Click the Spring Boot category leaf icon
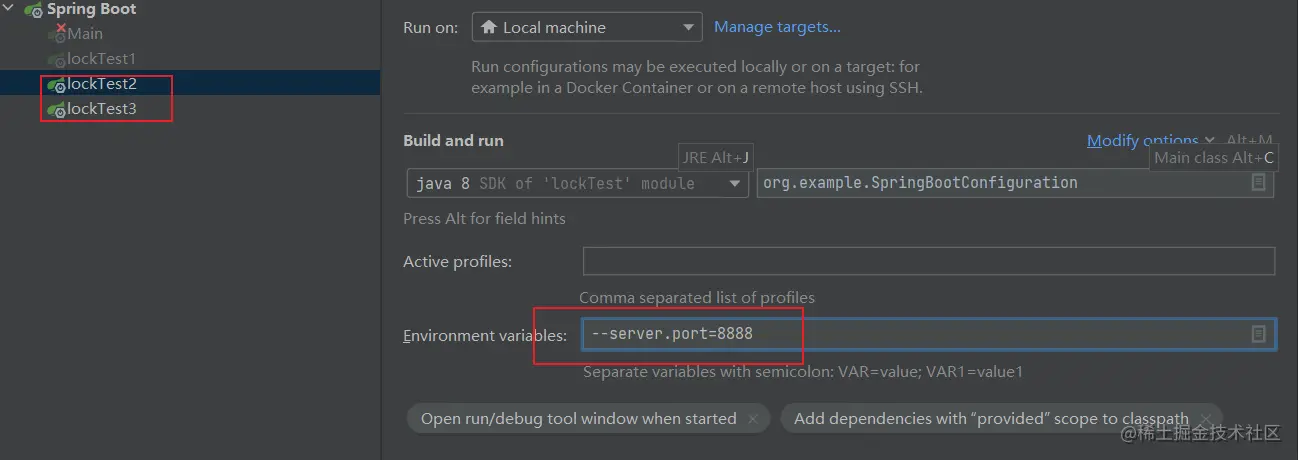The height and width of the screenshot is (460, 1298). (33, 10)
